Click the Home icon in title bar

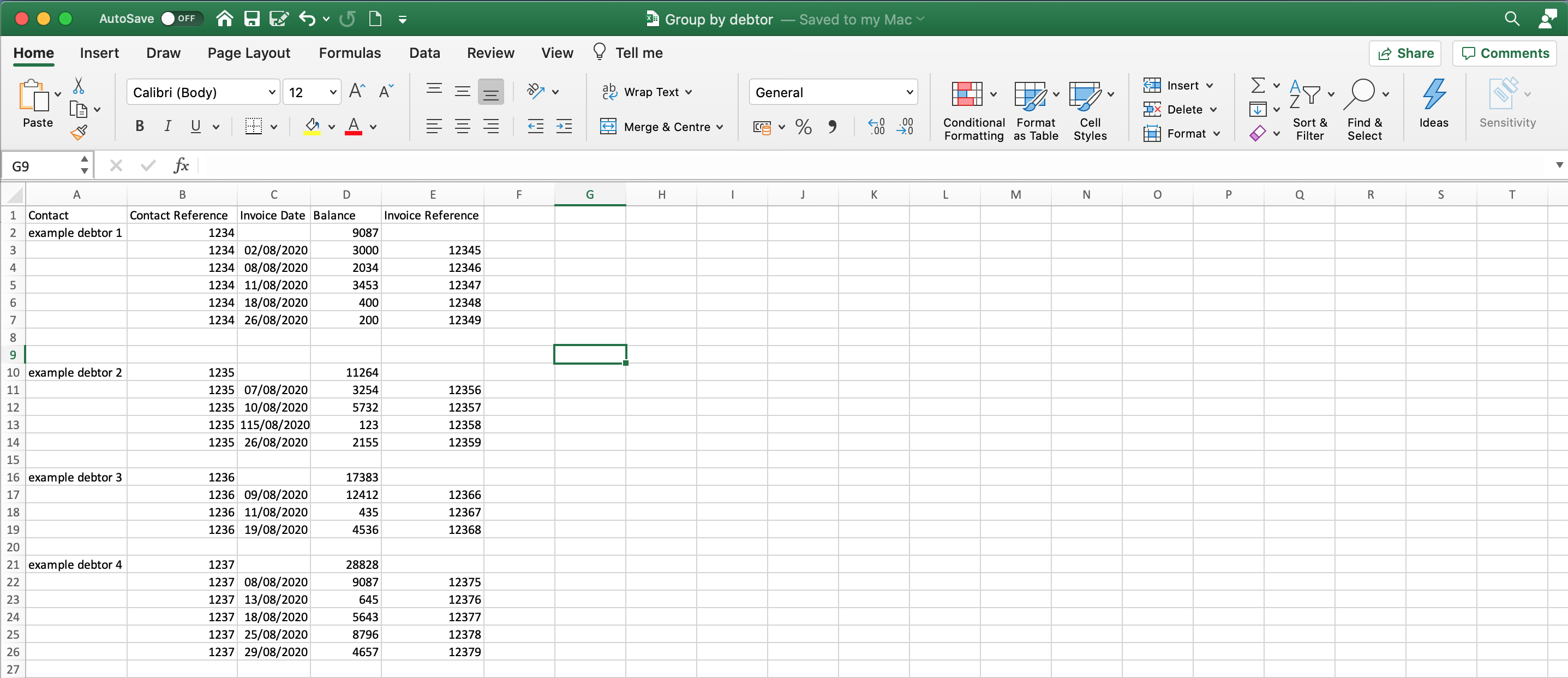[225, 19]
